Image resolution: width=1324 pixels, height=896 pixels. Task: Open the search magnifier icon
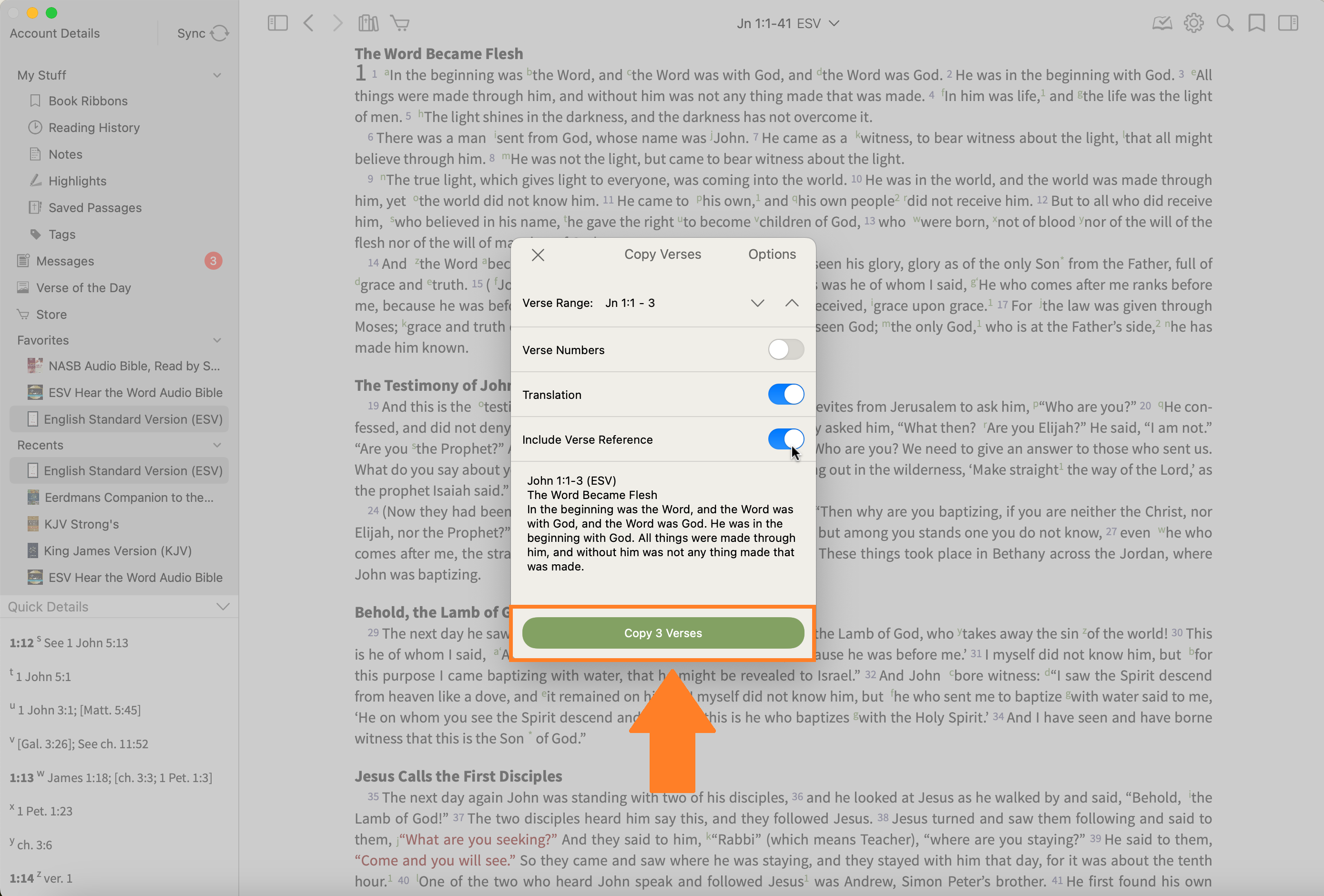(x=1224, y=23)
